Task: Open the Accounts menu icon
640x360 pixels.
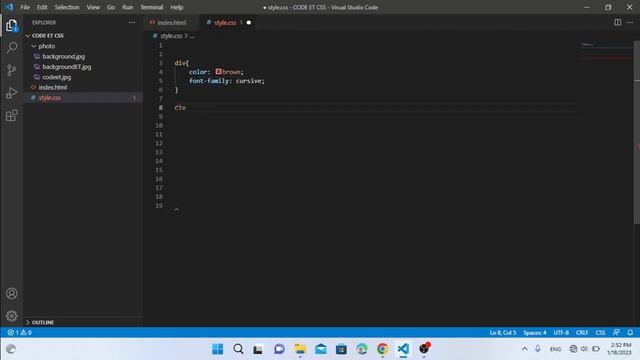Action: pos(11,293)
